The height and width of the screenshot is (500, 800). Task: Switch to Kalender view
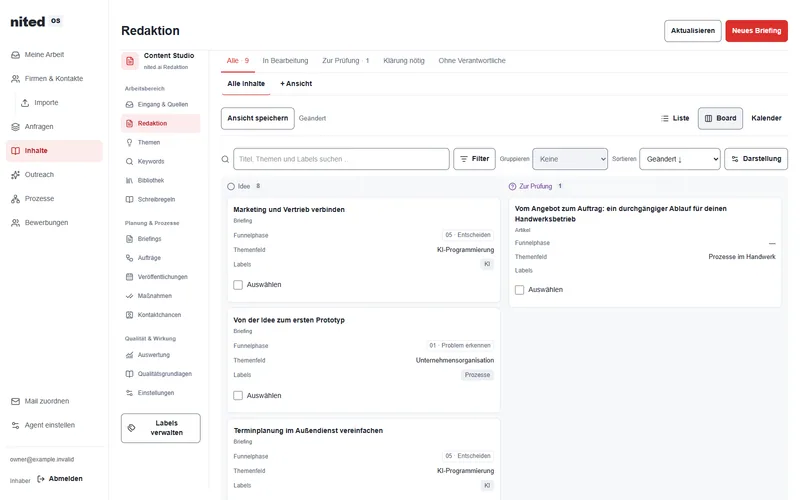click(x=766, y=118)
